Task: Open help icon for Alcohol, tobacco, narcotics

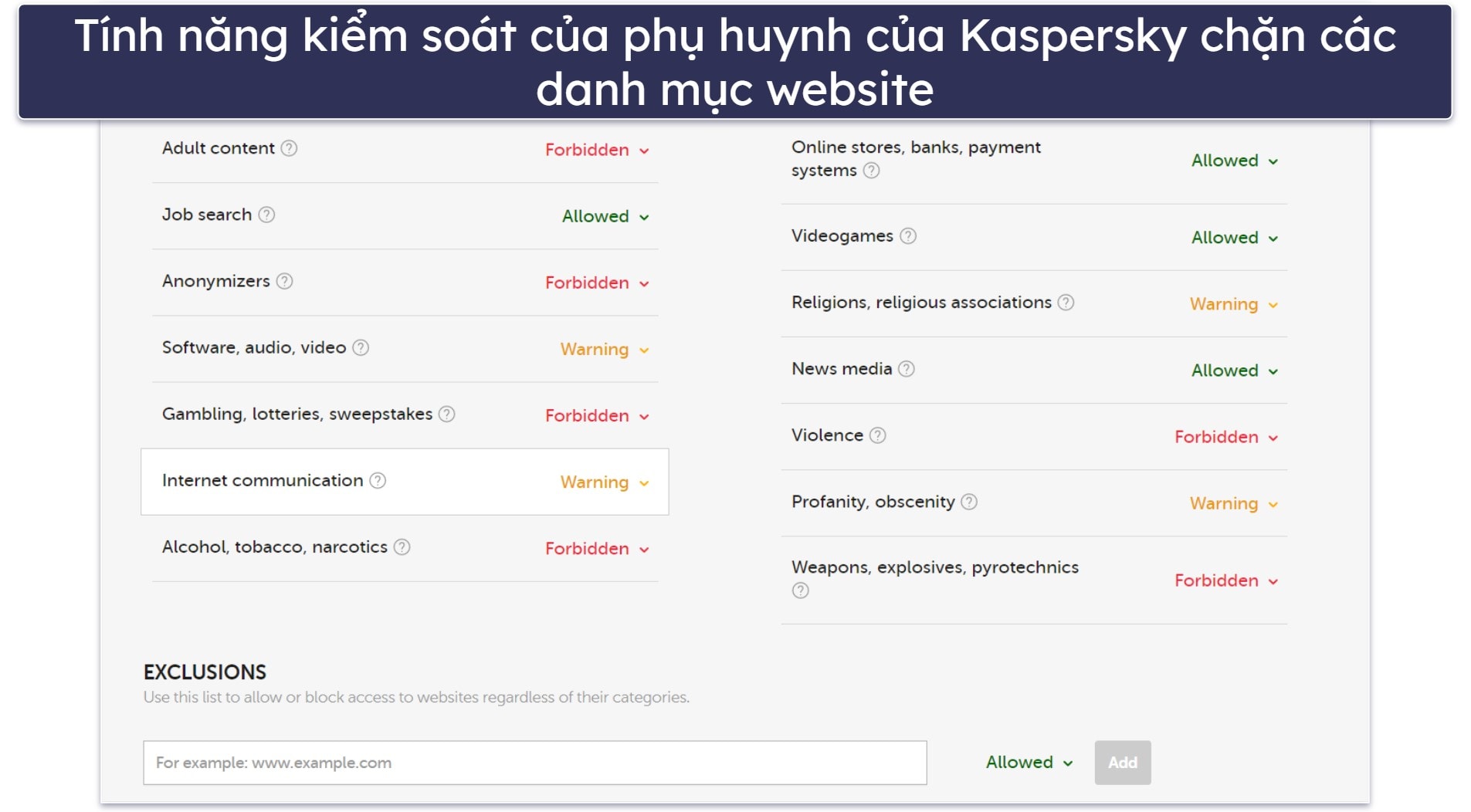Action: tap(402, 546)
